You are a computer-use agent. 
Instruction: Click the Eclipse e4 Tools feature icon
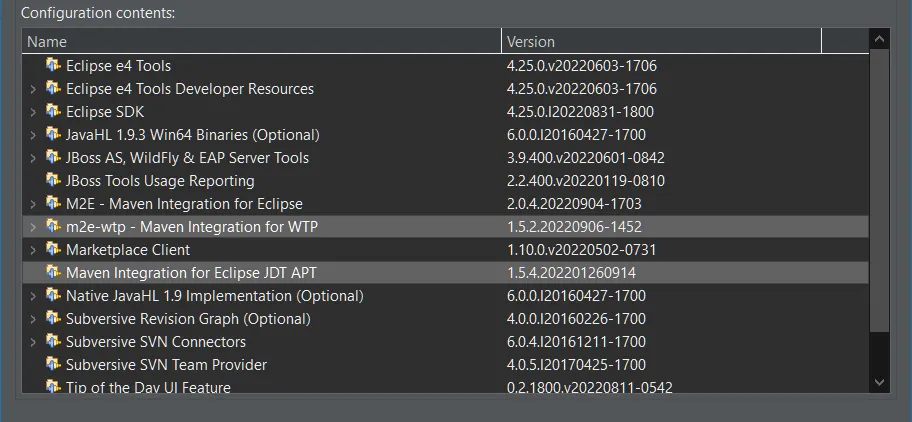[x=53, y=66]
